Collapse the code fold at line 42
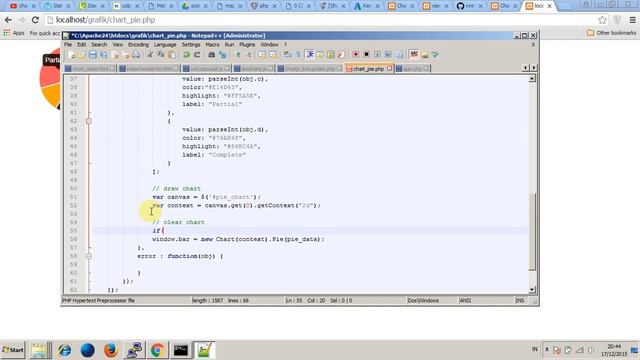Viewport: 640px width, 360px height. click(89, 121)
